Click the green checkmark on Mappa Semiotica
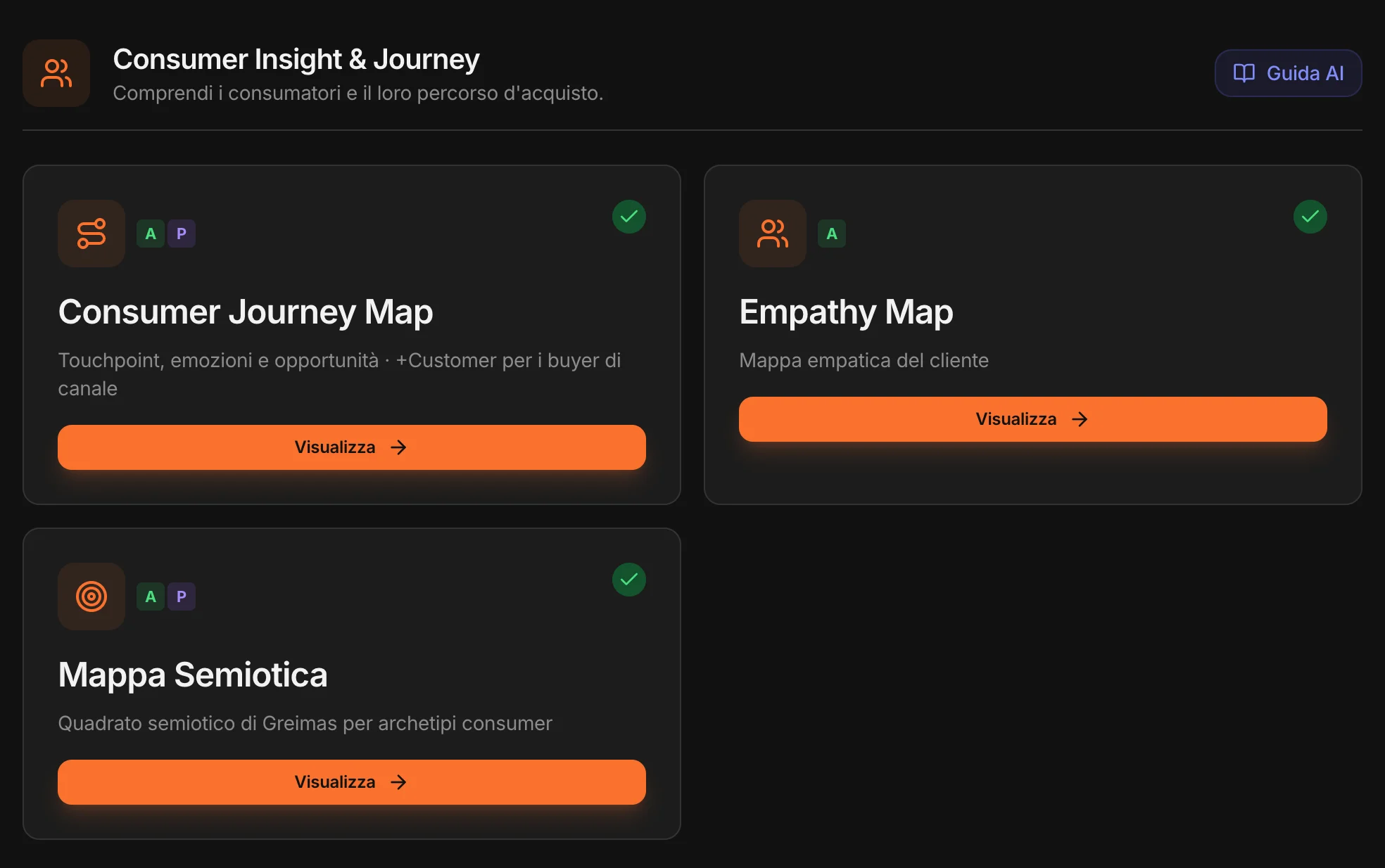 pyautogui.click(x=629, y=580)
